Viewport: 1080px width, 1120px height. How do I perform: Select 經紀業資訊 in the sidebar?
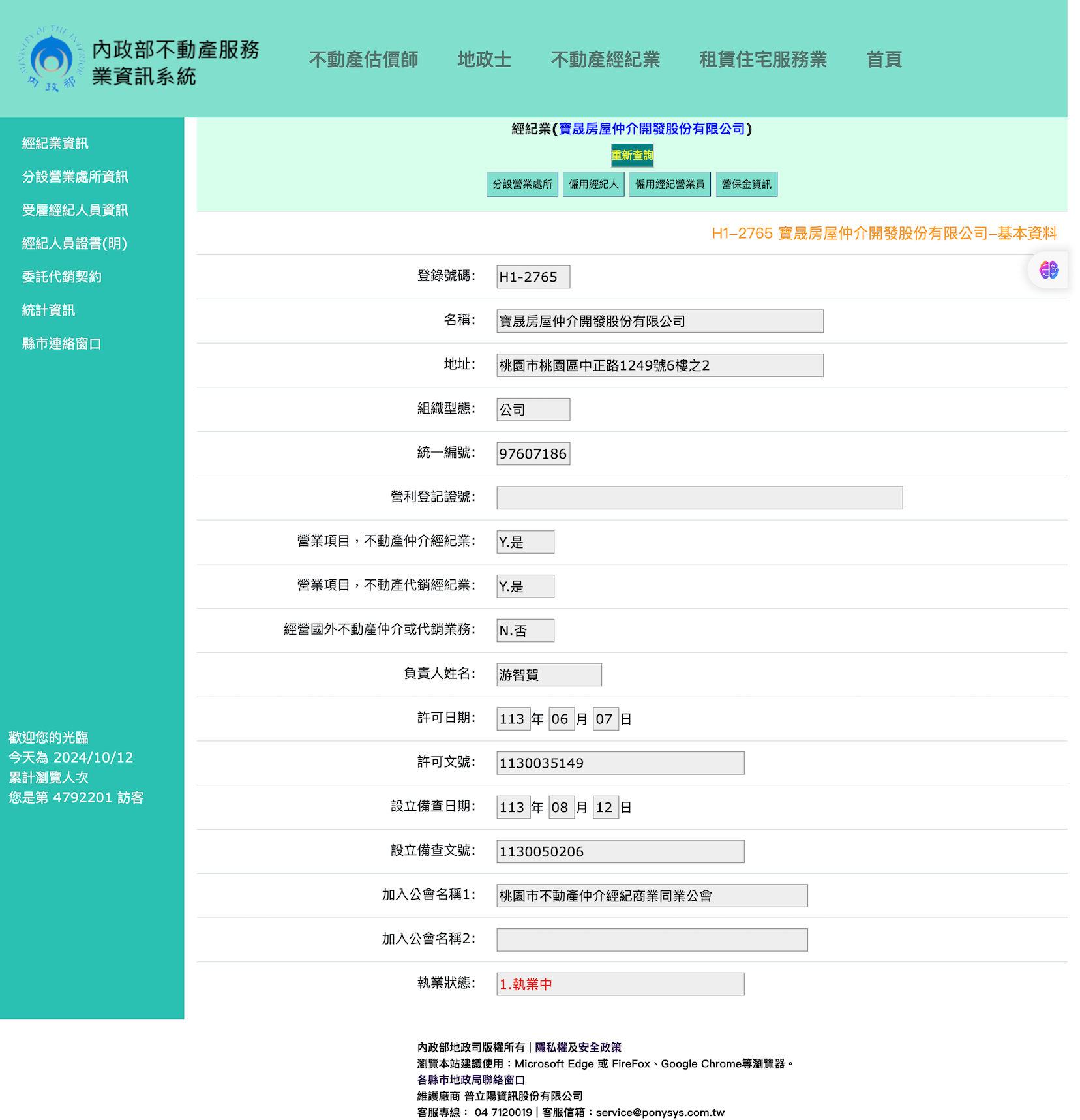pos(55,144)
